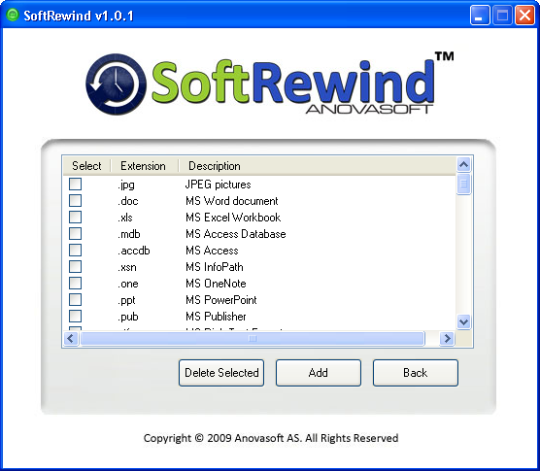Tick the checkbox for .doc extension
Screen dimensions: 540x471
(x=75, y=201)
